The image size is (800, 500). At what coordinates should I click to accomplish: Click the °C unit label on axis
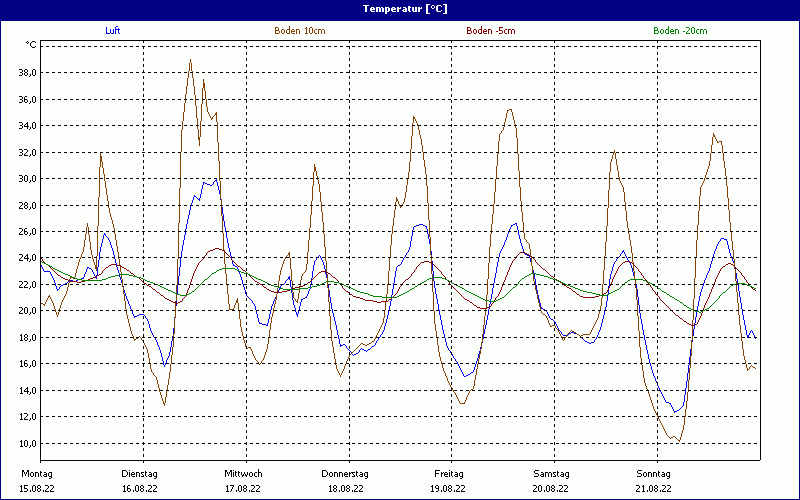pos(31,45)
